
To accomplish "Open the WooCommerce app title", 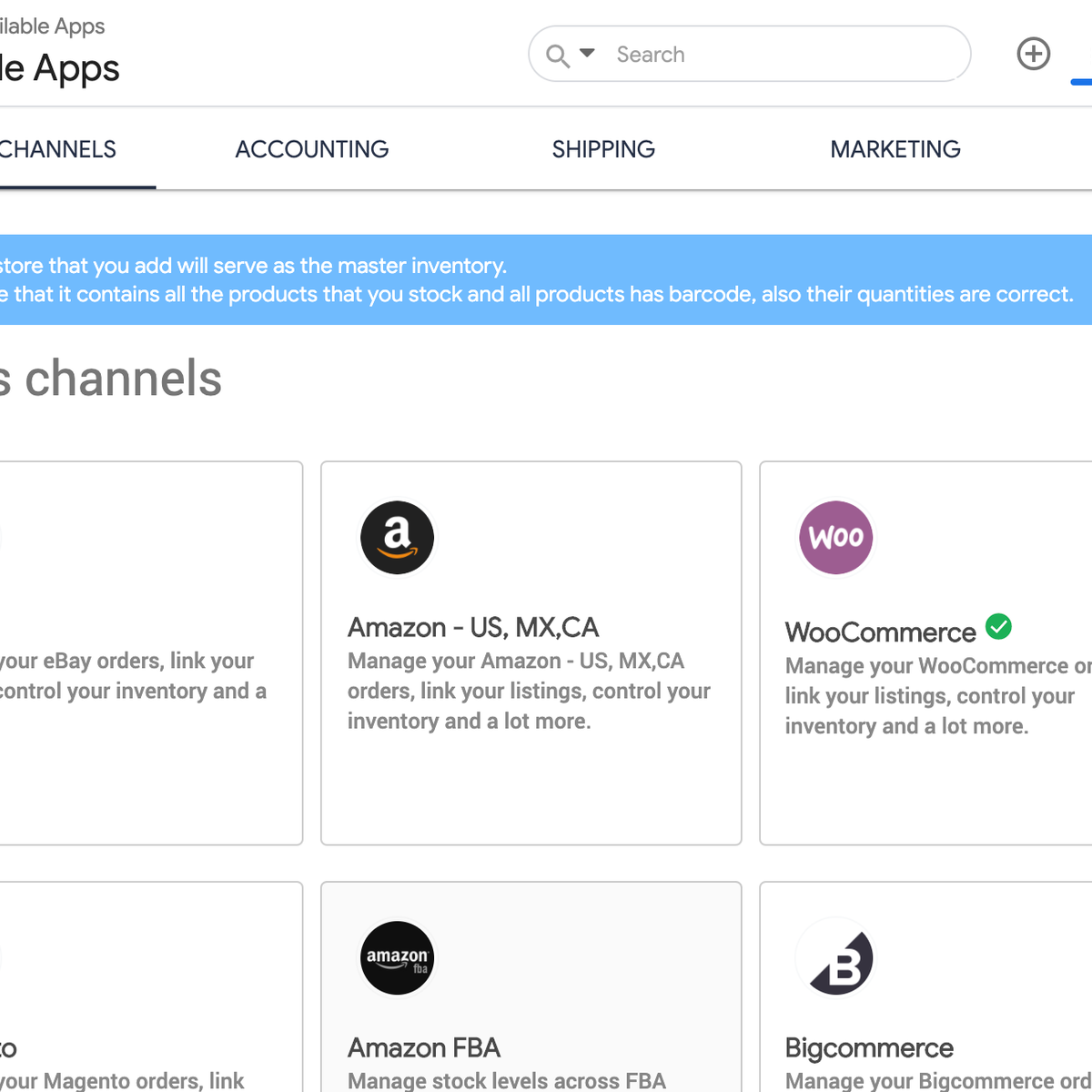I will click(x=880, y=632).
